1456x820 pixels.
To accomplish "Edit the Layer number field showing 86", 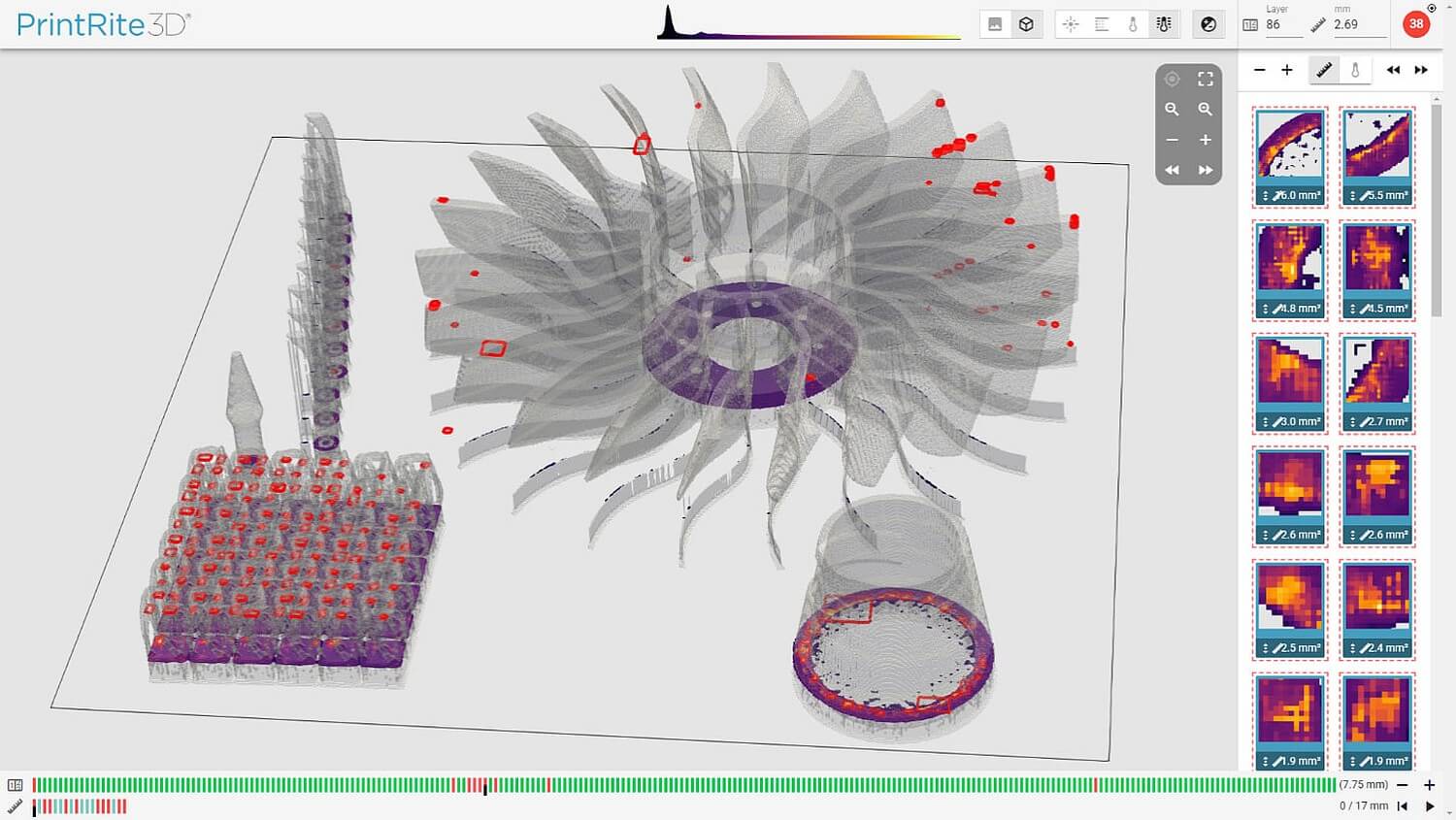I will [x=1281, y=25].
